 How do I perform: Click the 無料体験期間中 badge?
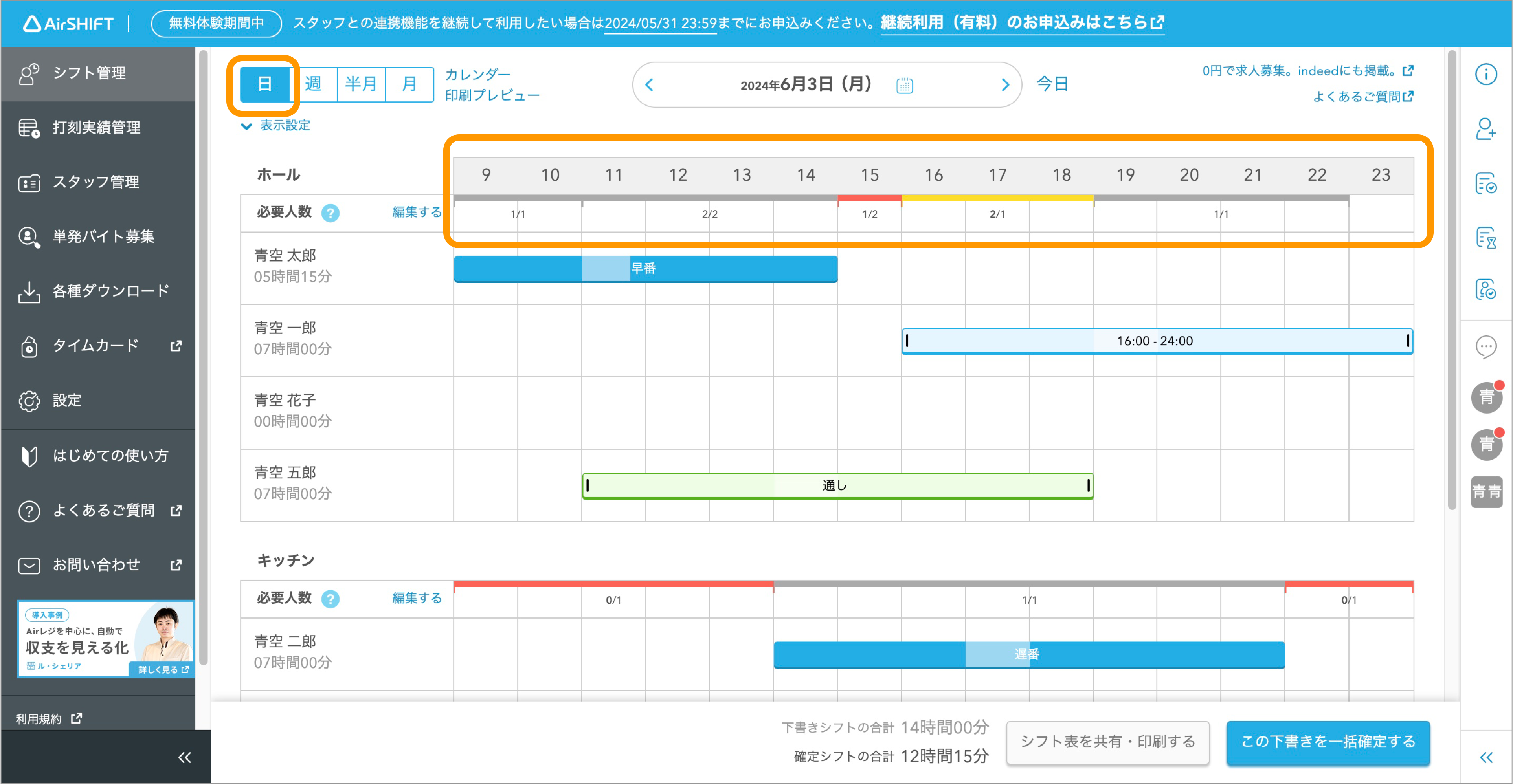217,24
